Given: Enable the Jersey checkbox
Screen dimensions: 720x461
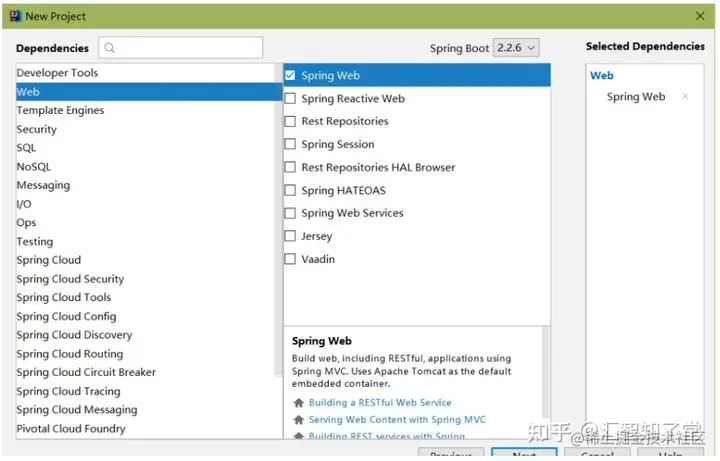Looking at the screenshot, I should click(x=290, y=236).
